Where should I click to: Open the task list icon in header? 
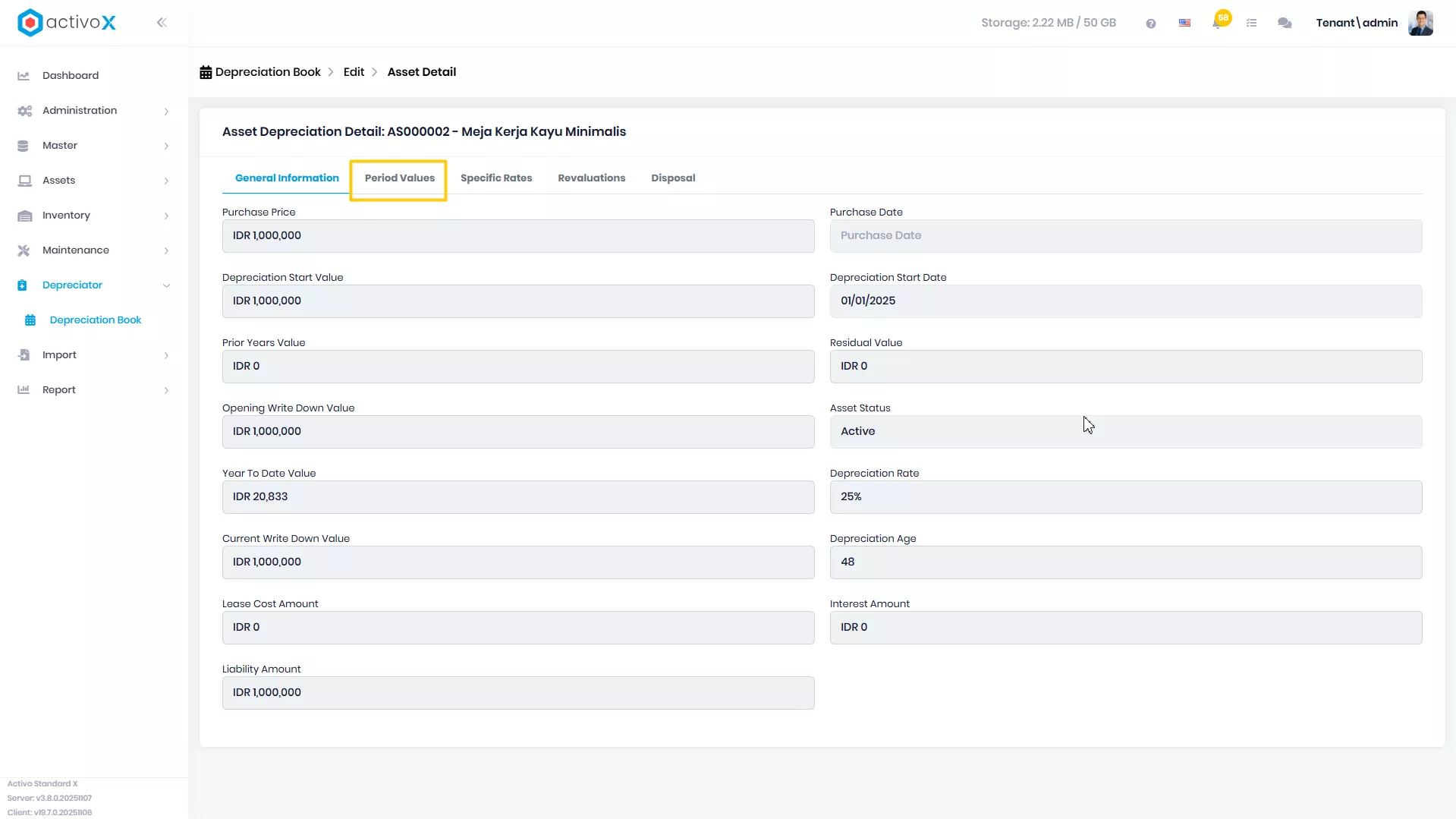(x=1252, y=24)
